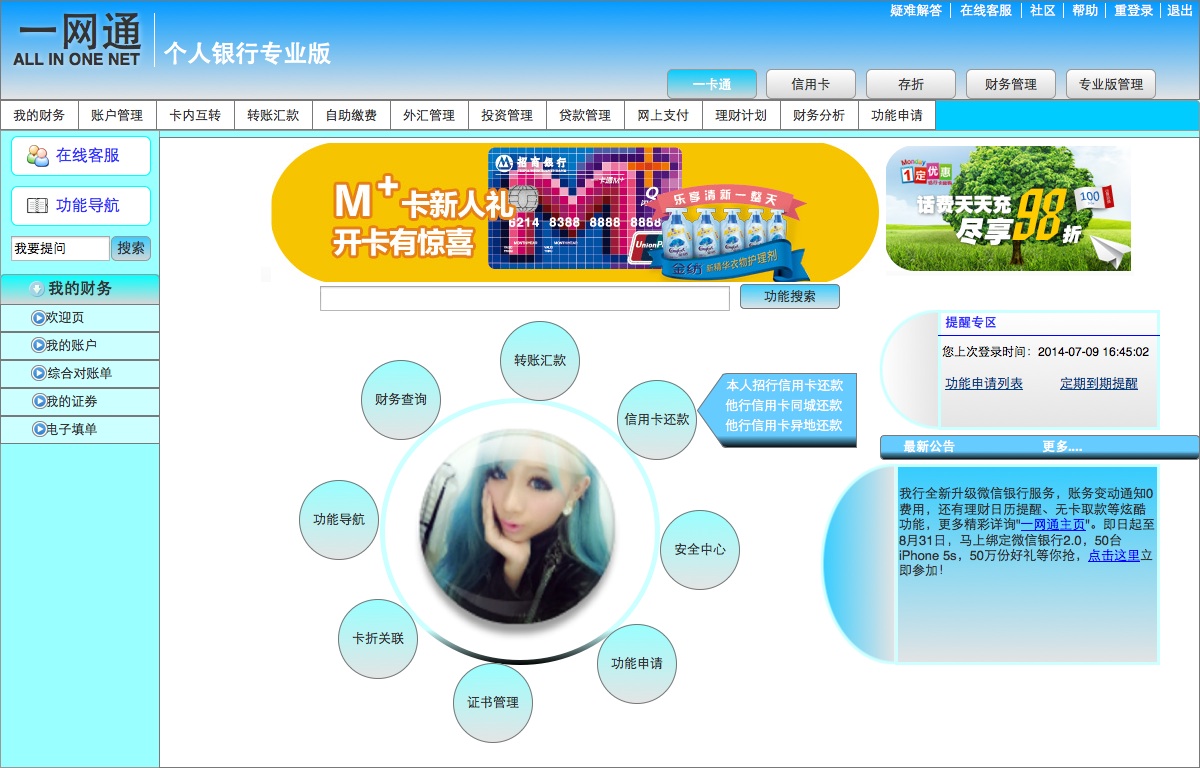Click the arrow icon beside 我的证券
Image resolution: width=1200 pixels, height=768 pixels.
(38, 402)
